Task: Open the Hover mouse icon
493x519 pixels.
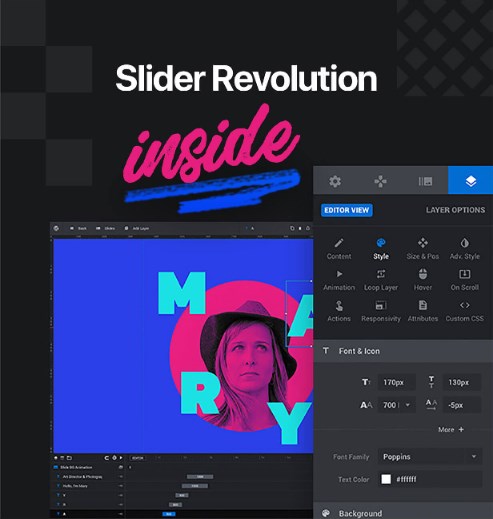Action: tap(423, 280)
